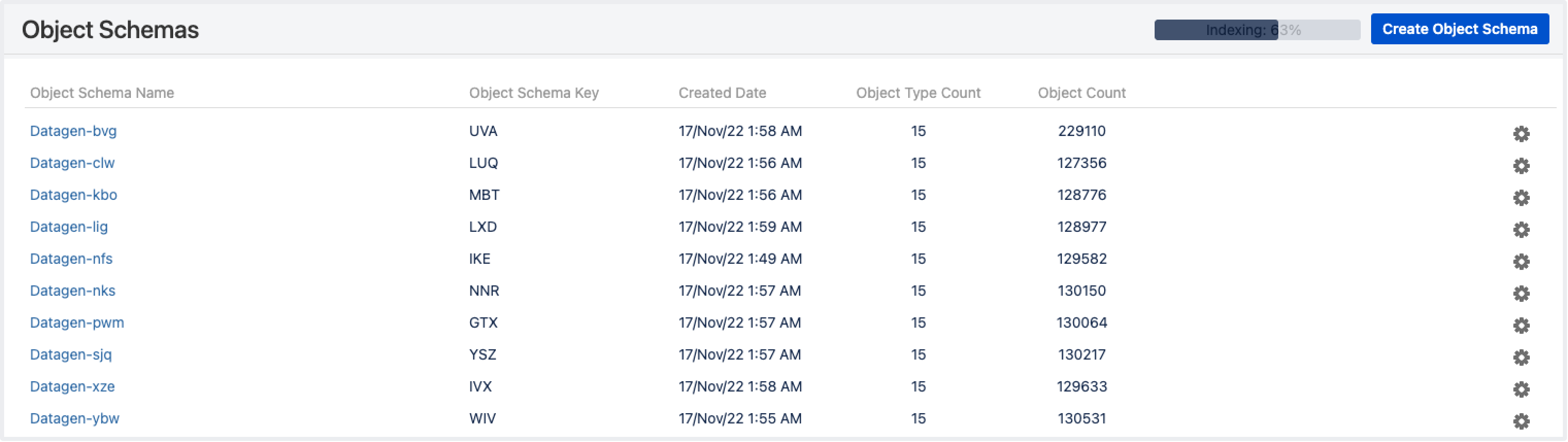Click the Object Schema Name column header

click(102, 92)
